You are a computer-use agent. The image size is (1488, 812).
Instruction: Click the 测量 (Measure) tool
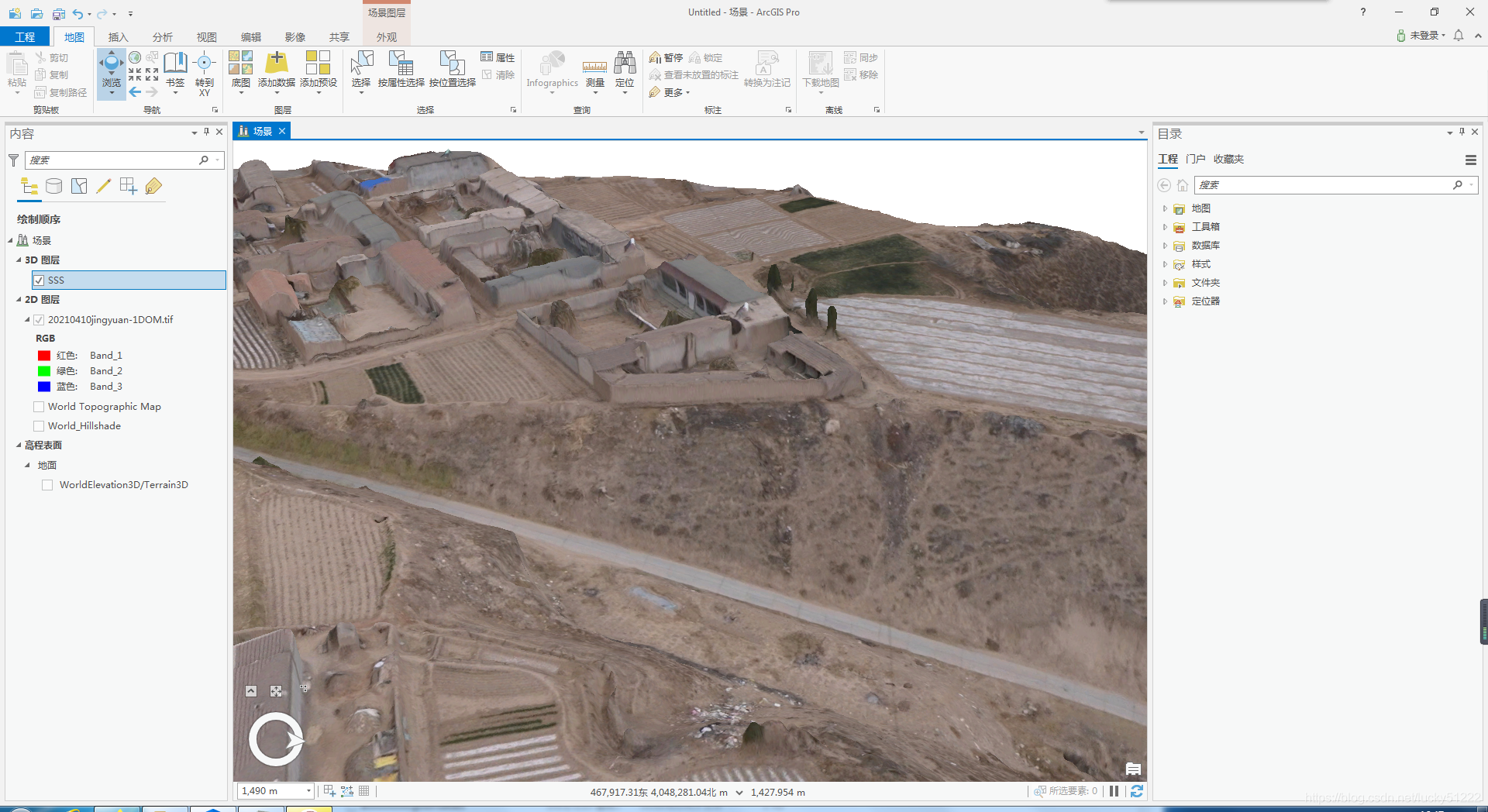[594, 73]
